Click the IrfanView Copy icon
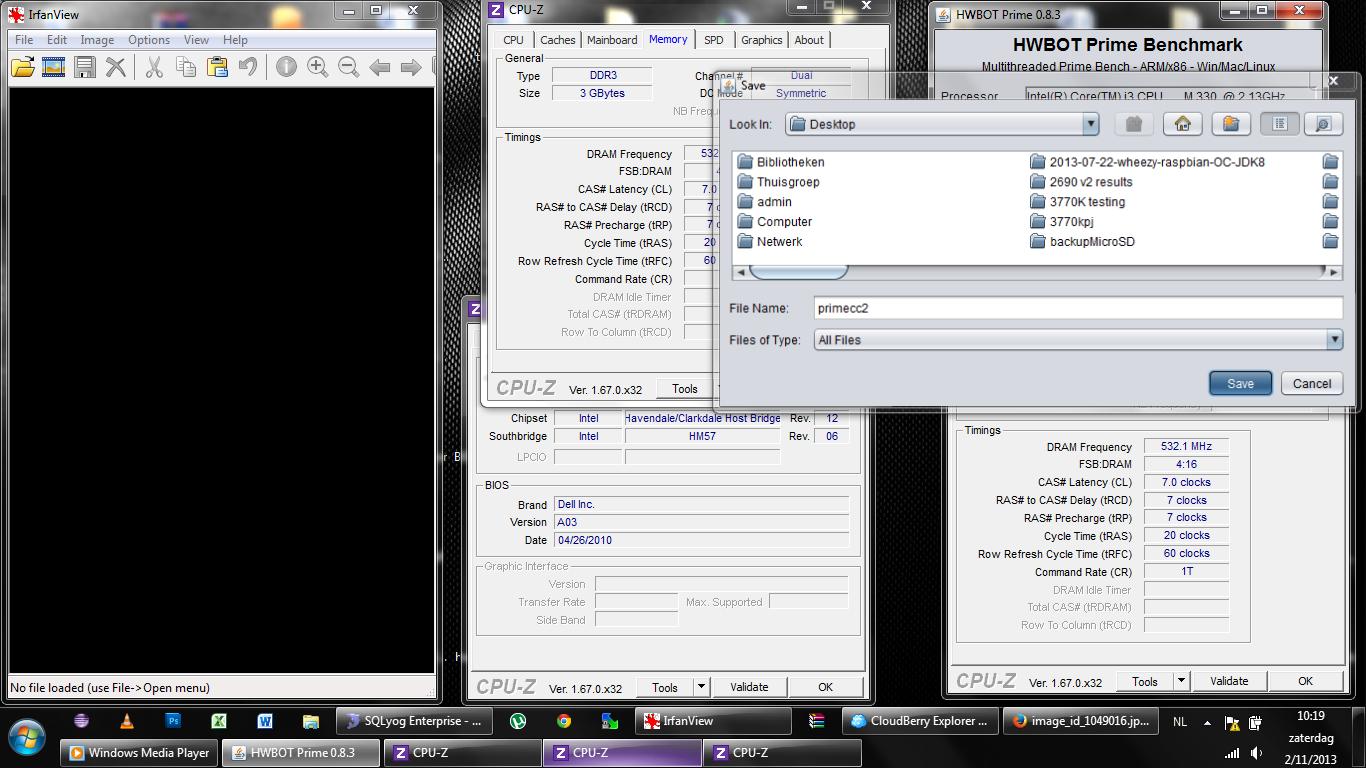1366x768 pixels. 186,67
